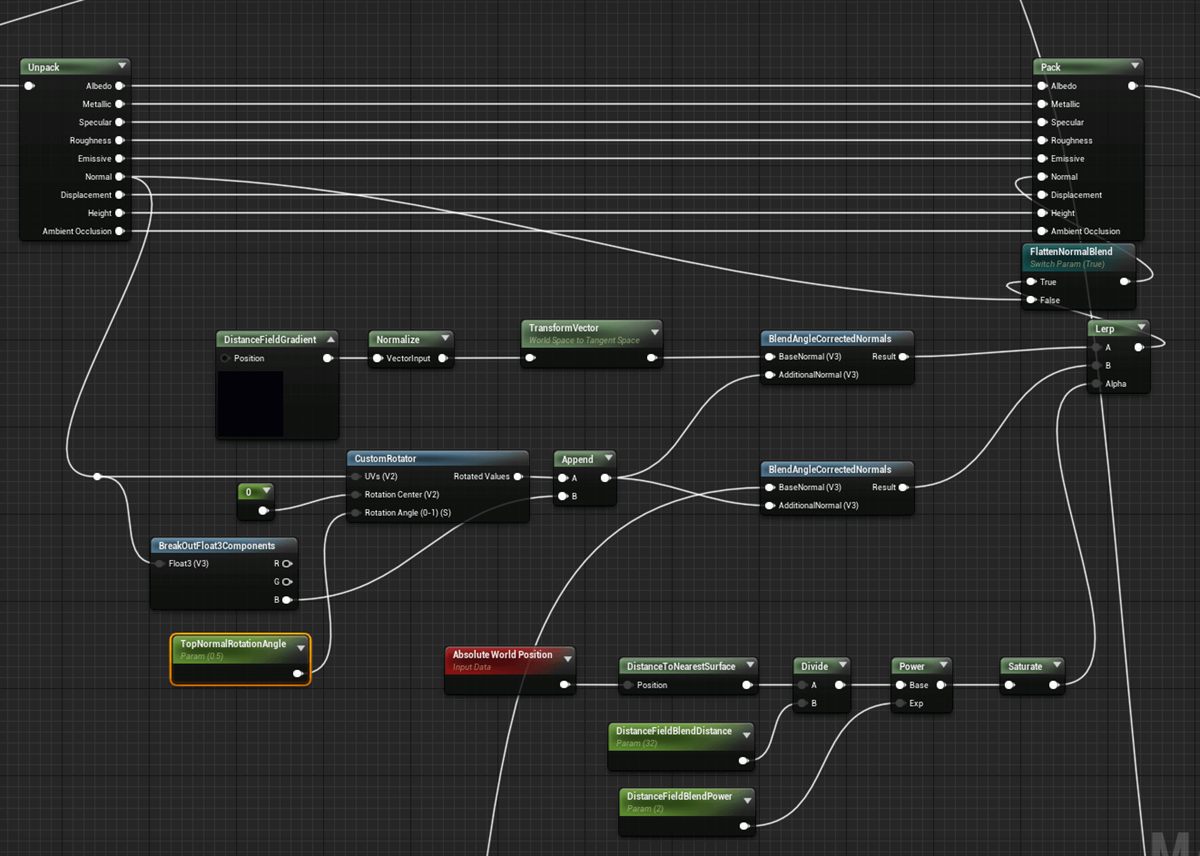Click the Result pin of upper BlendAngleCorrectedNormals
1200x856 pixels.
click(x=903, y=357)
